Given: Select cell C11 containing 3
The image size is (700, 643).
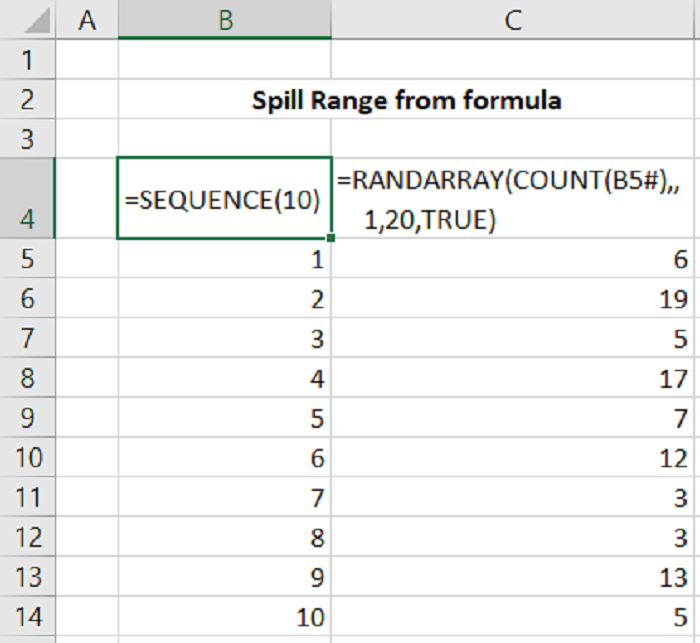Looking at the screenshot, I should (x=513, y=497).
